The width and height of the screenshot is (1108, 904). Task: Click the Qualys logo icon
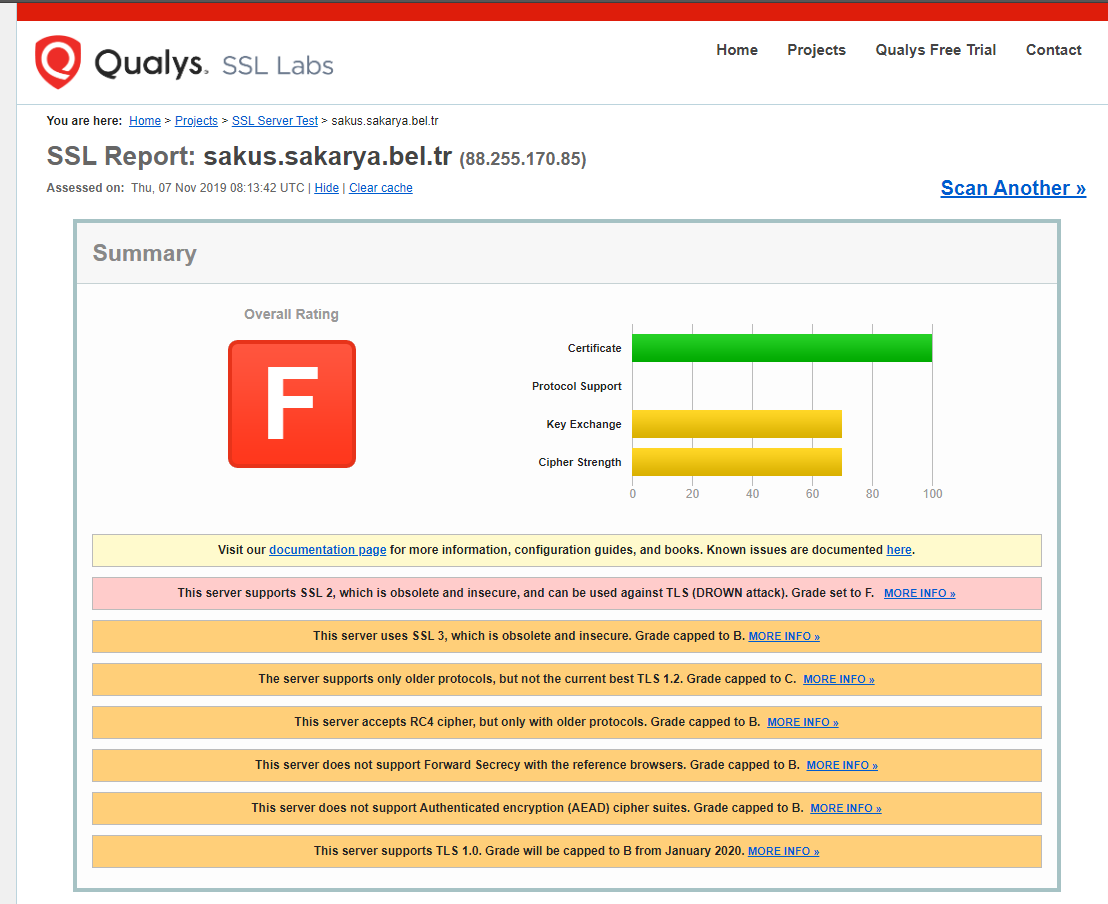pos(57,62)
